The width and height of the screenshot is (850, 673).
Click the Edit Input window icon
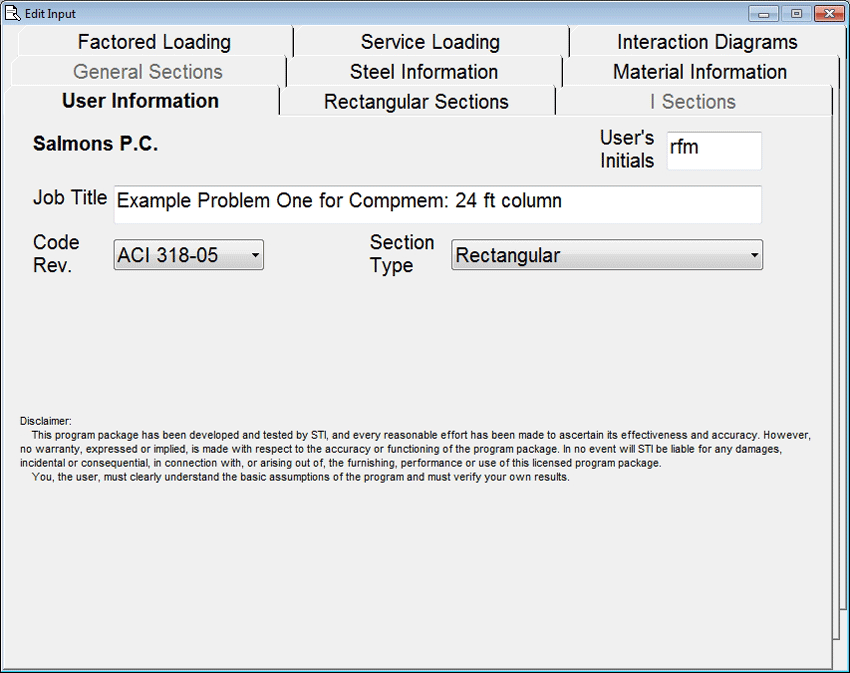(x=13, y=13)
